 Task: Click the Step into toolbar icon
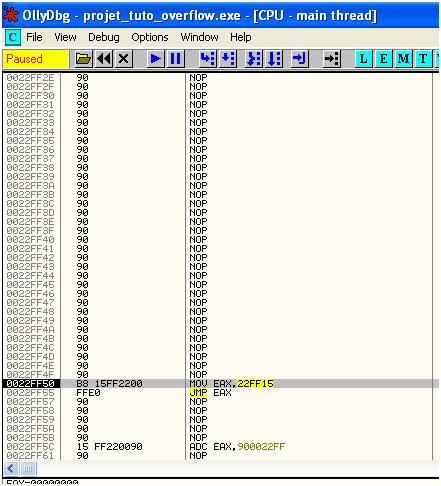(x=208, y=59)
